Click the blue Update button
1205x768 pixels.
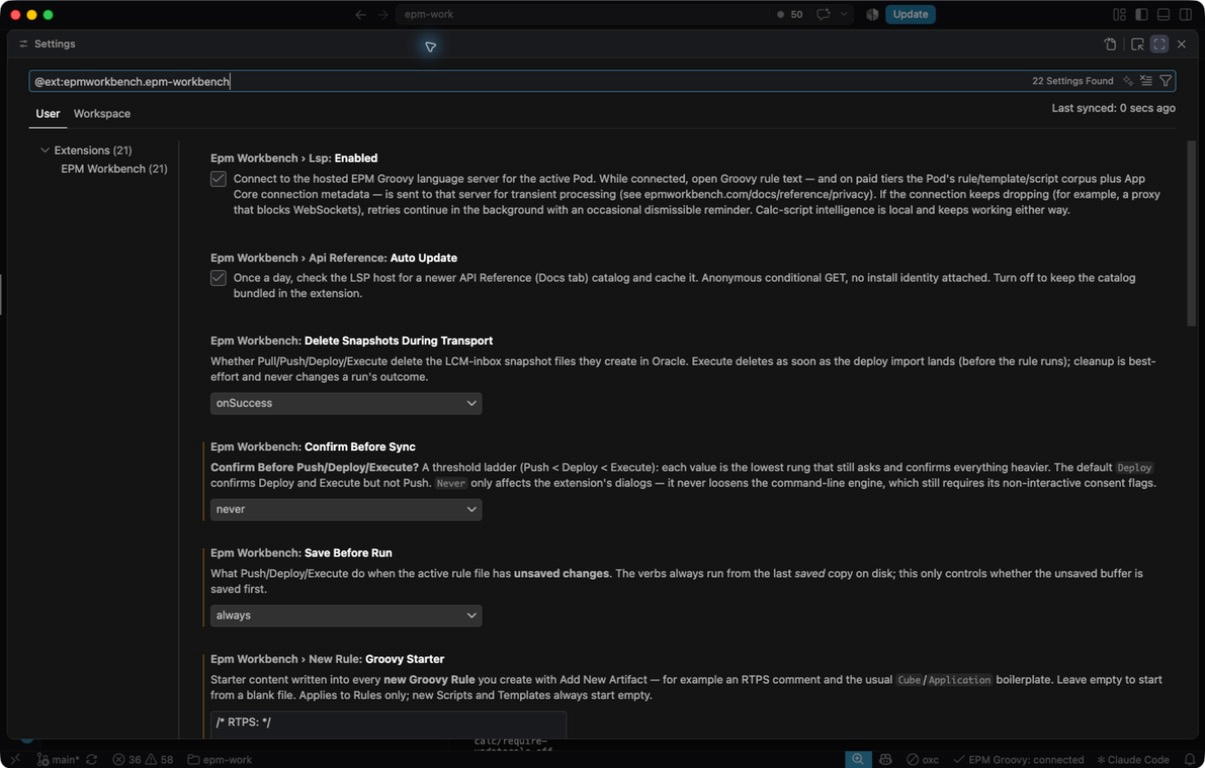coord(910,15)
